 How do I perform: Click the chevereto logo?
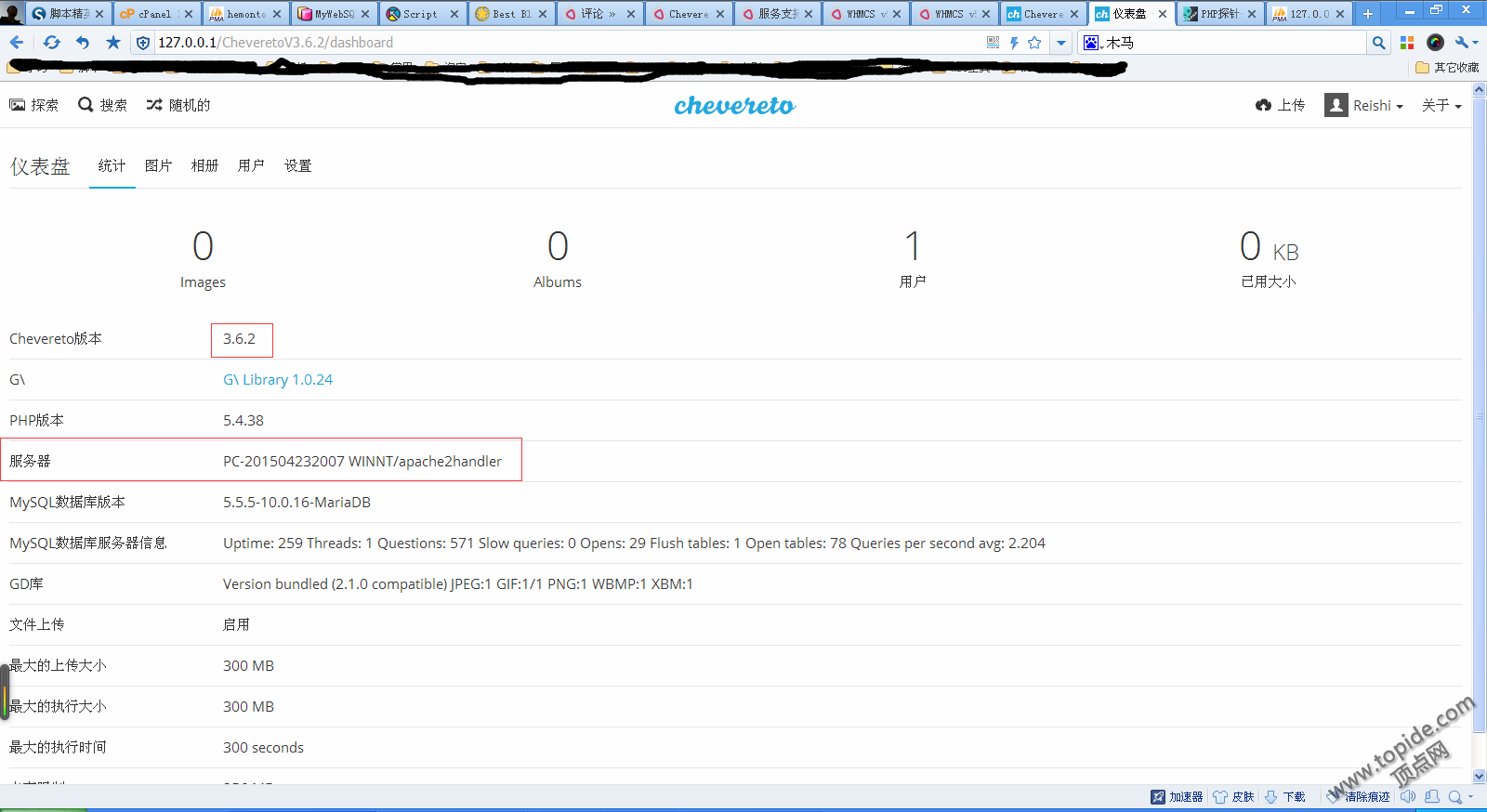tap(735, 105)
